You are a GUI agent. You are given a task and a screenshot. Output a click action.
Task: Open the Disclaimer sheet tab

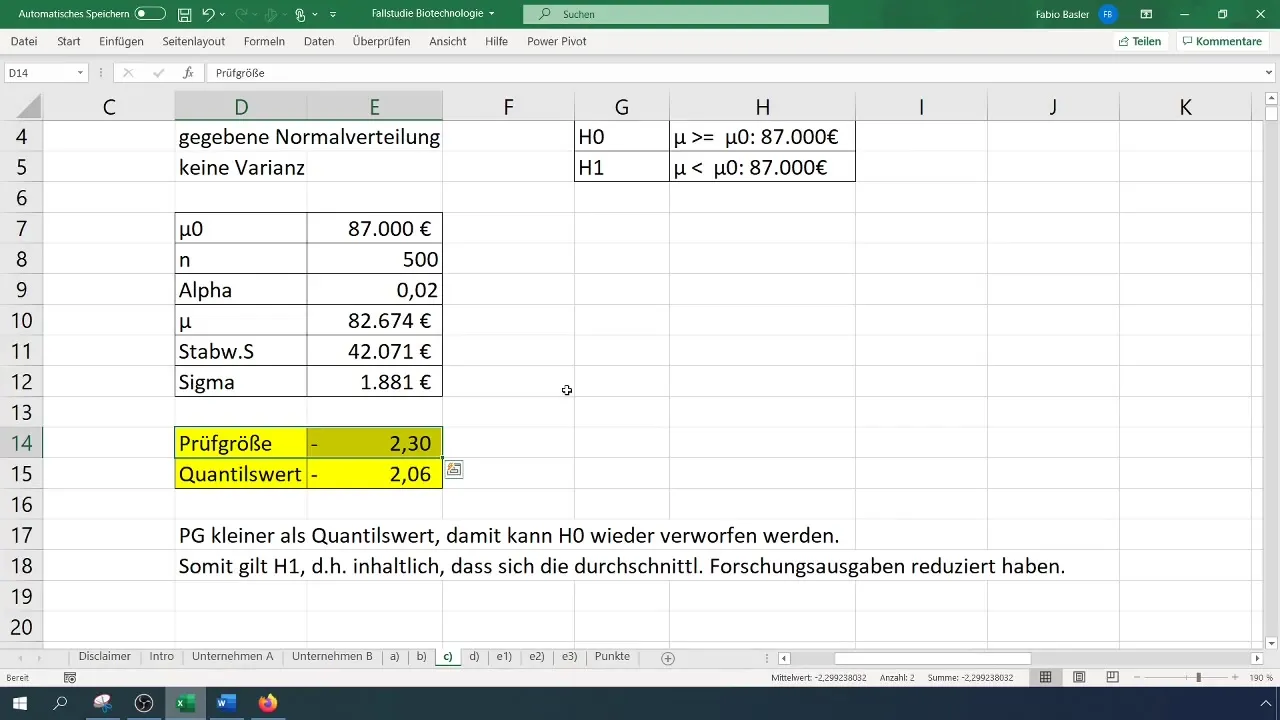click(x=105, y=657)
